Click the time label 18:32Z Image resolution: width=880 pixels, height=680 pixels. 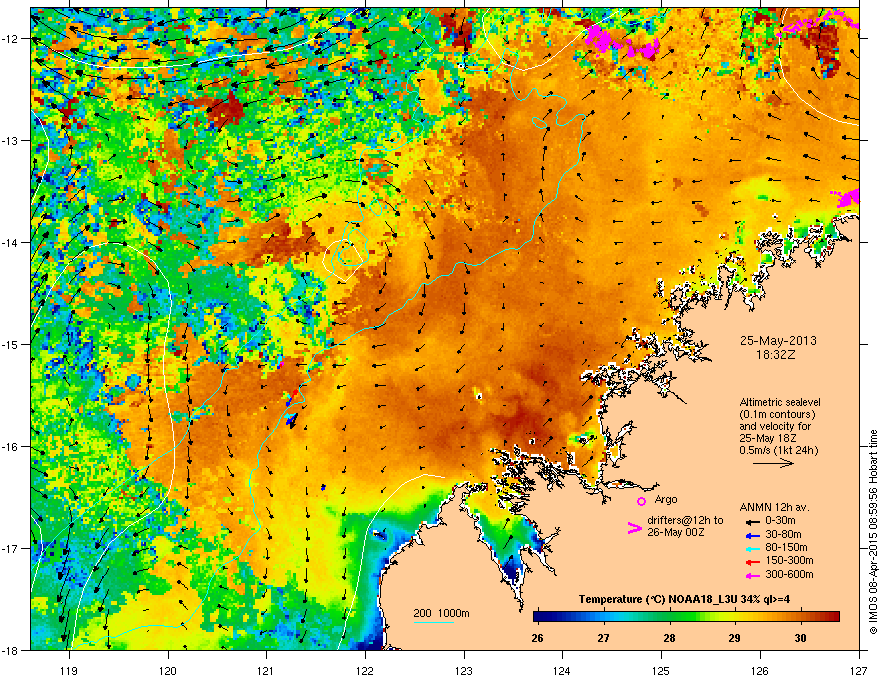[778, 355]
